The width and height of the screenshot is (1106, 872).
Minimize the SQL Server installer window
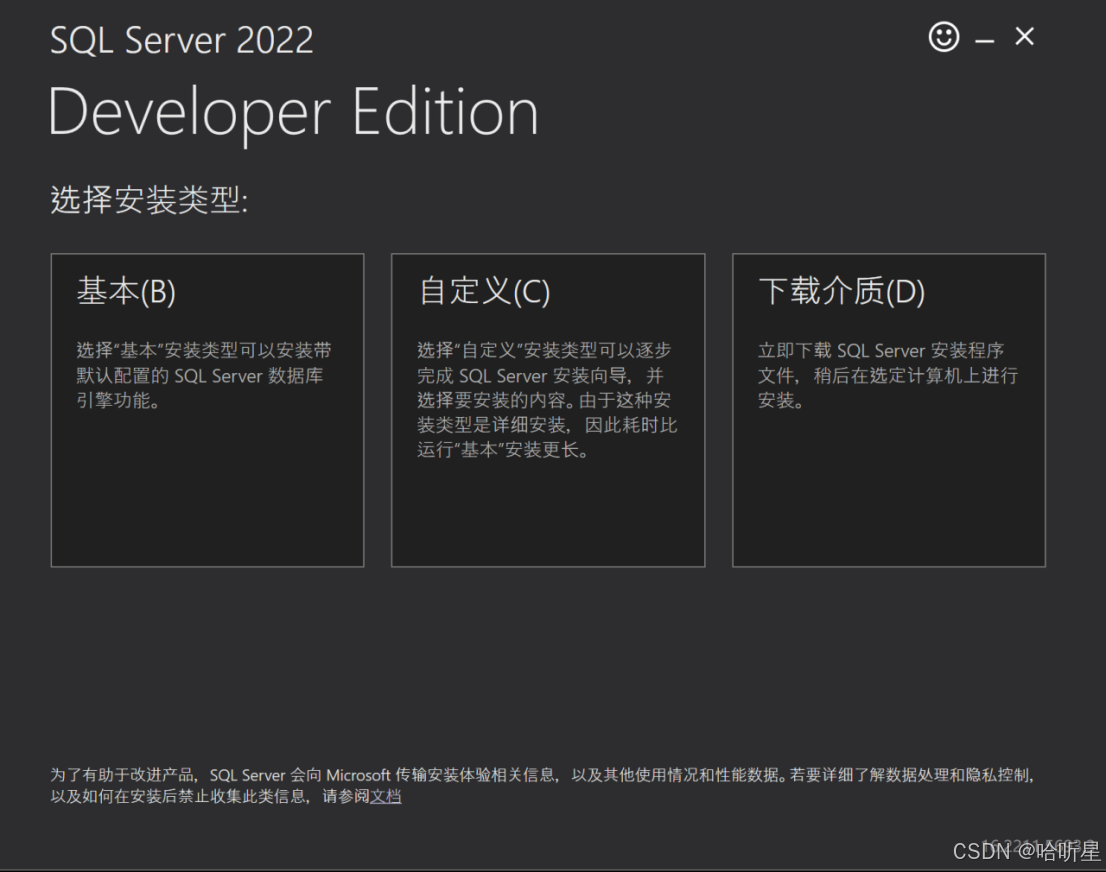(x=985, y=42)
